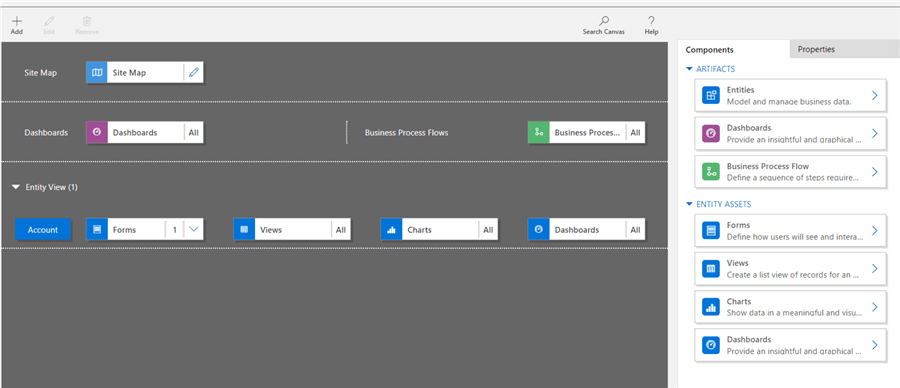Click Charts icon in Entity Assets list

click(x=711, y=307)
